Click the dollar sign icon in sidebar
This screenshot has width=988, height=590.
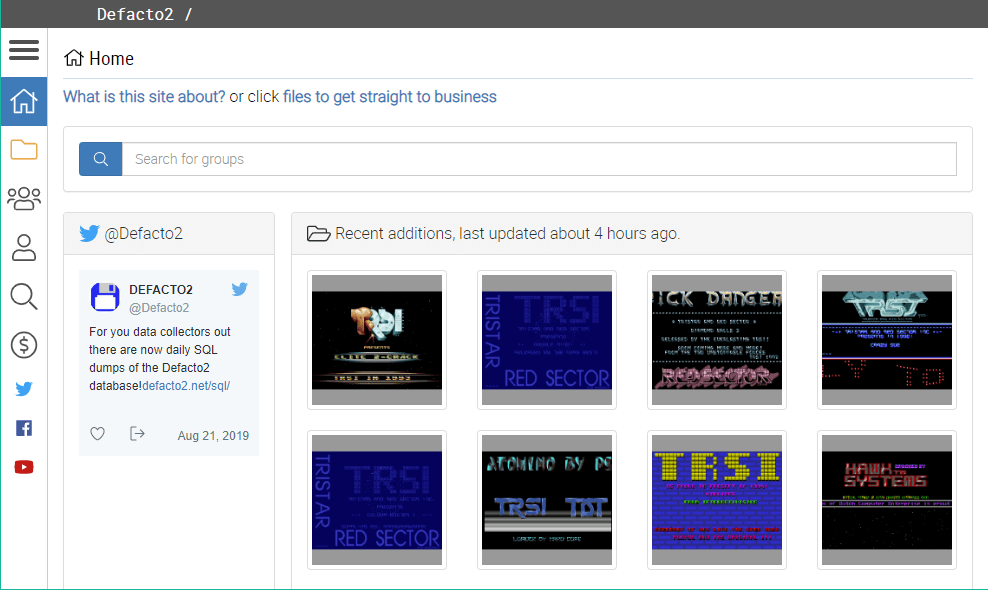pyautogui.click(x=24, y=345)
